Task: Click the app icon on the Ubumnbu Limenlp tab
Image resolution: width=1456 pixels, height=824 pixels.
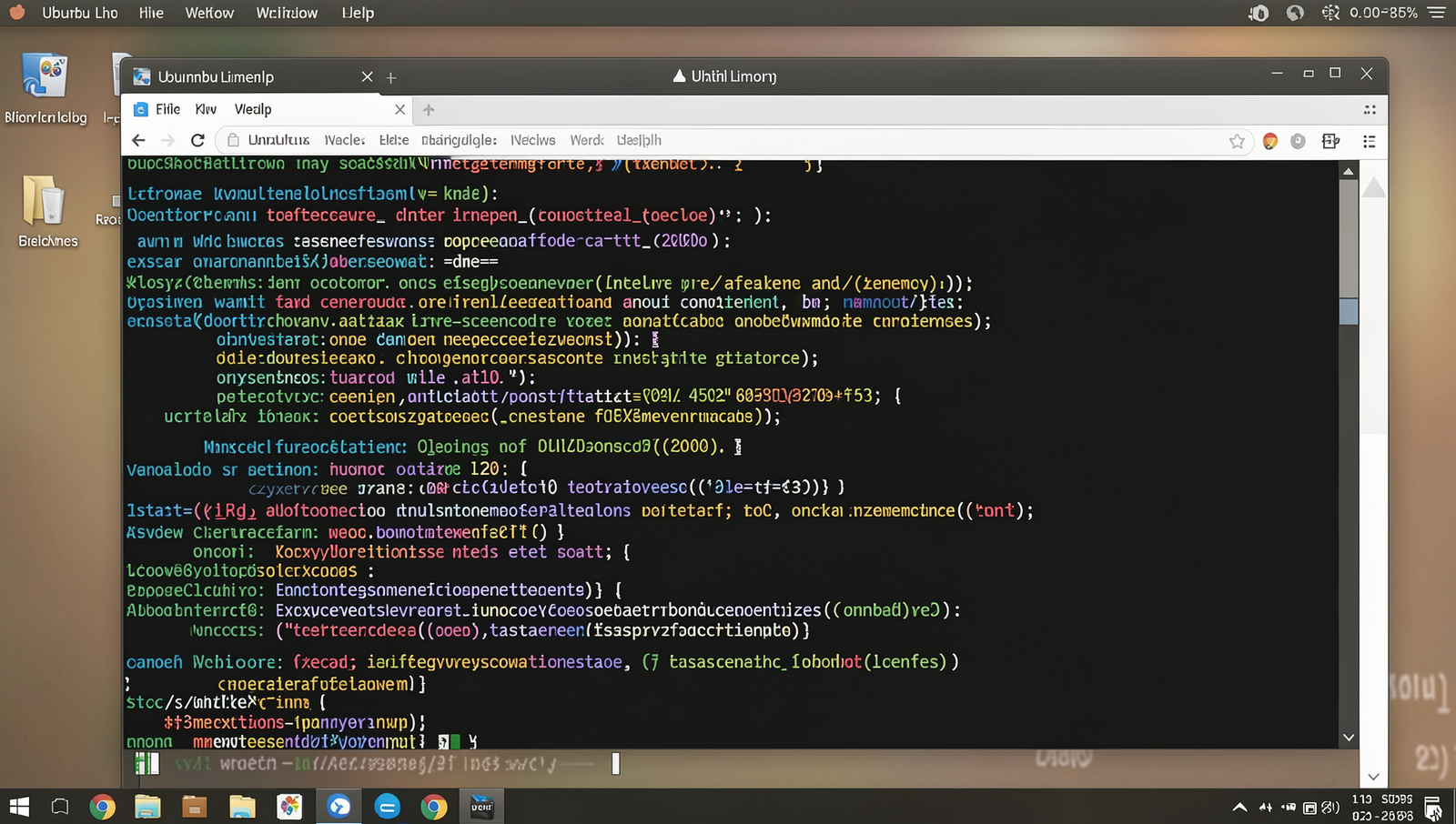Action: (142, 76)
